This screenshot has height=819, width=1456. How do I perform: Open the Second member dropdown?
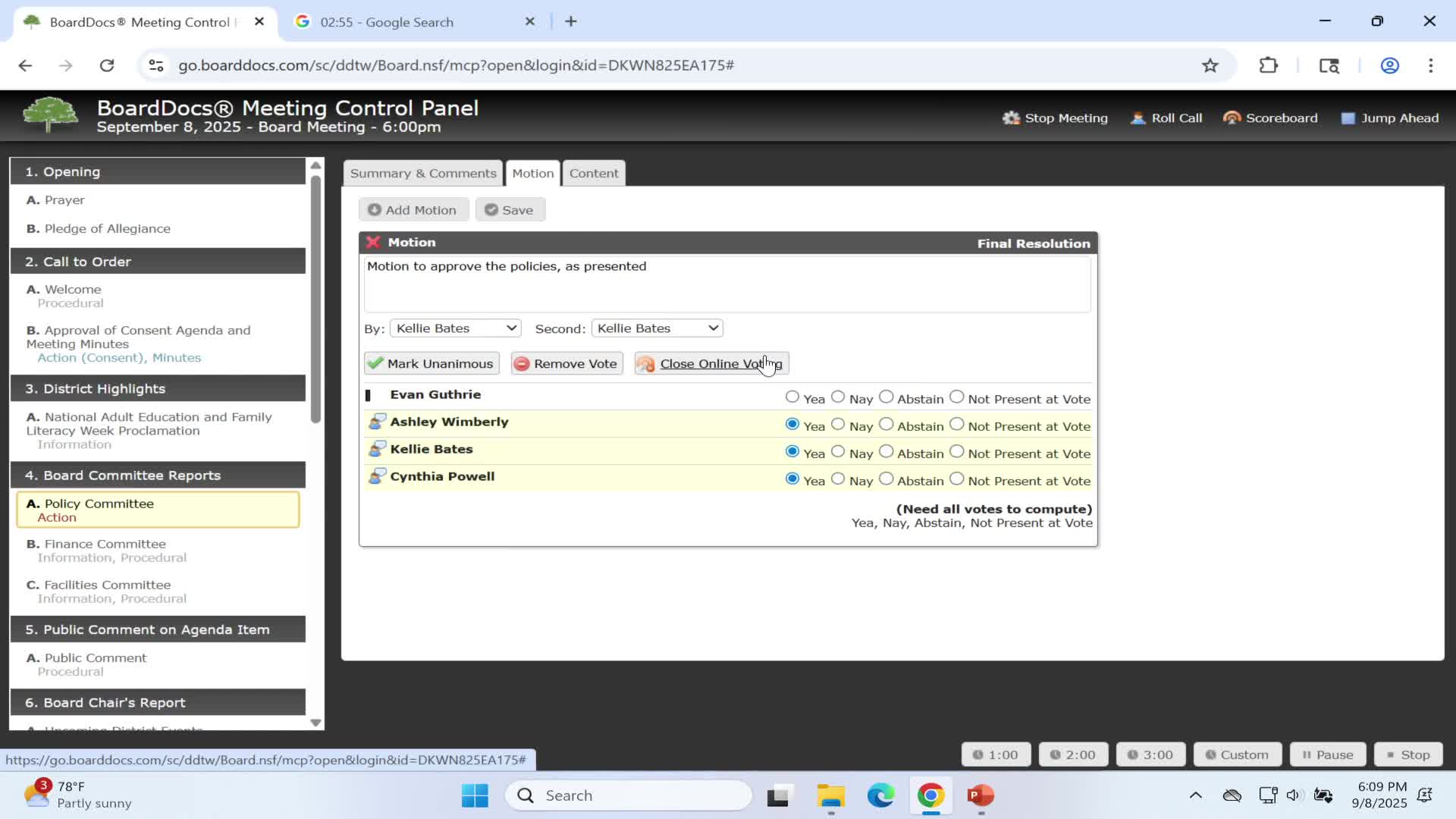(657, 328)
